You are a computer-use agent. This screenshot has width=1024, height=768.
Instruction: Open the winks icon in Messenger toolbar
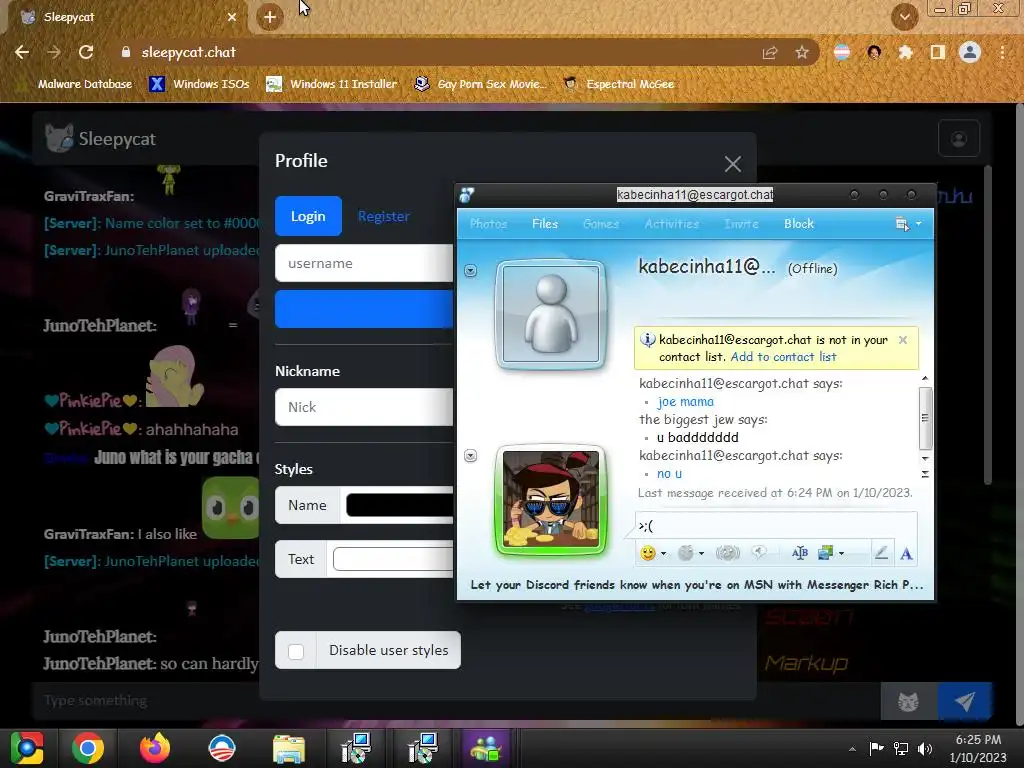click(685, 553)
